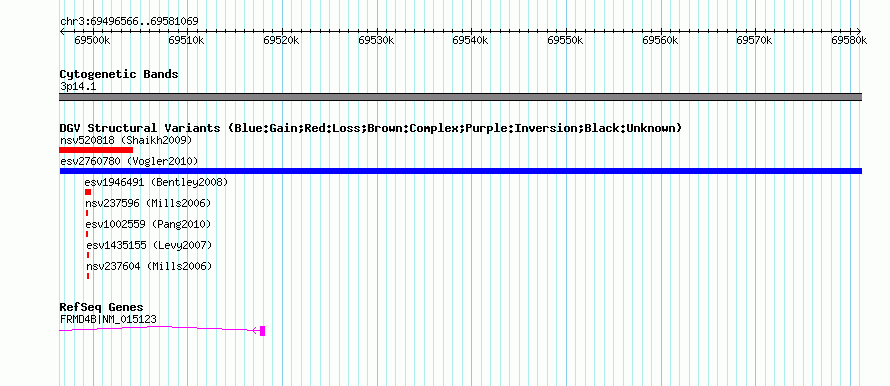Image resolution: width=890 pixels, height=386 pixels.
Task: Select the RefSeq Genes track title
Action: coord(101,308)
